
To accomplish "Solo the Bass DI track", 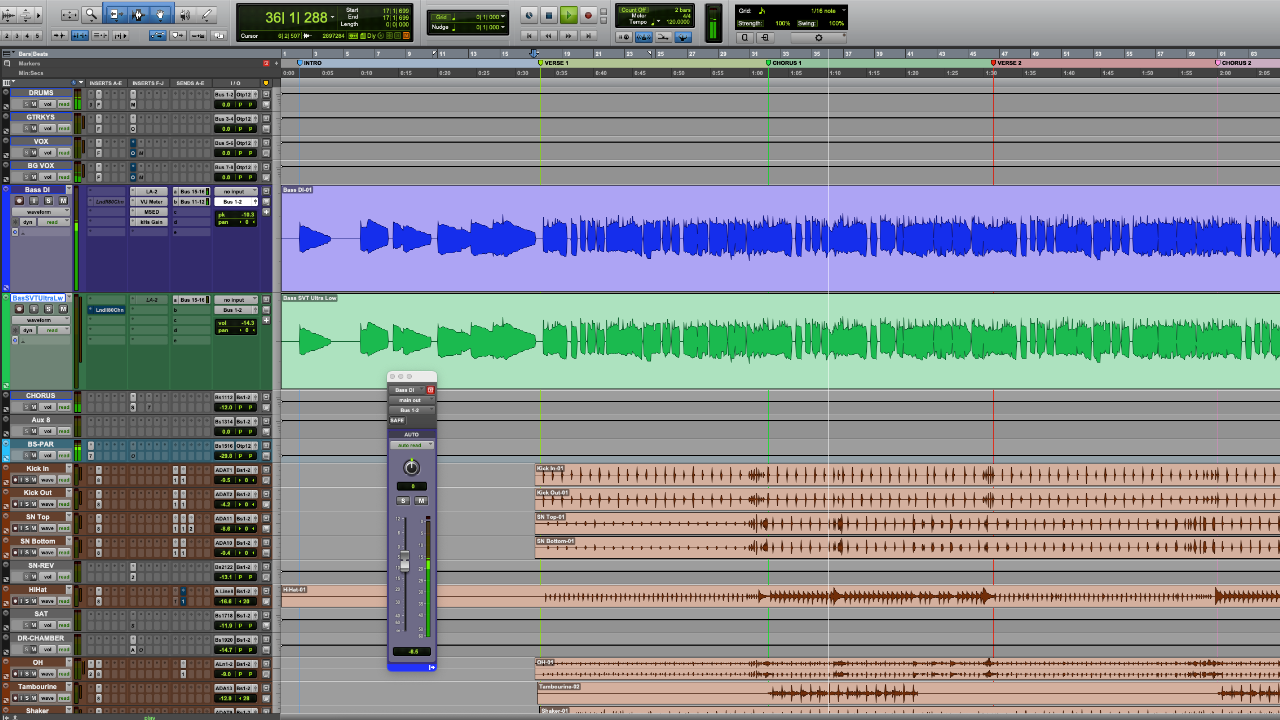I will pyautogui.click(x=48, y=201).
